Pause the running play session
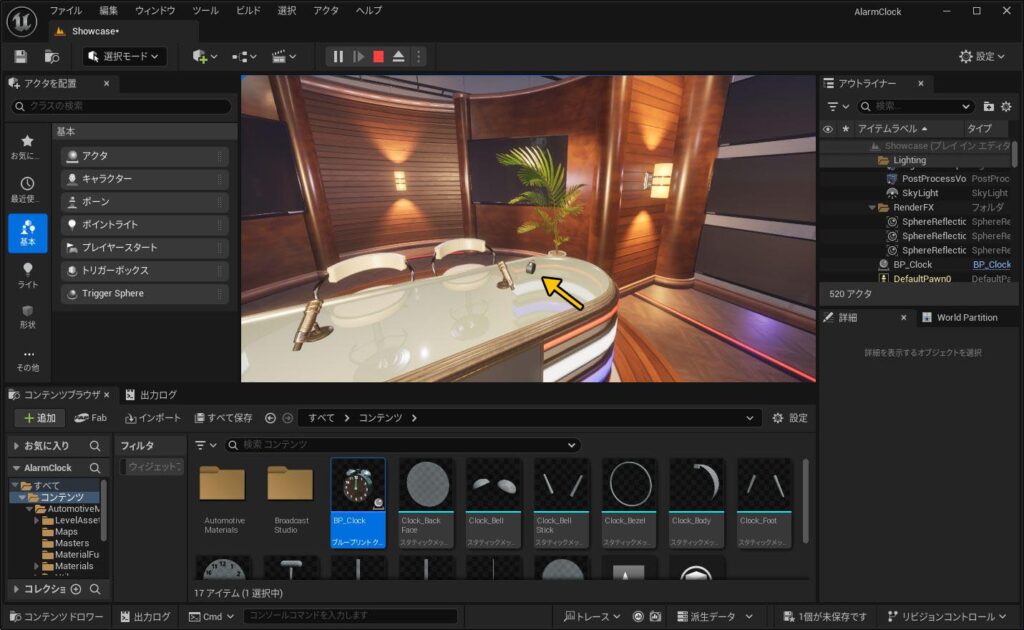Screen dimensions: 1024x630 tap(338, 57)
